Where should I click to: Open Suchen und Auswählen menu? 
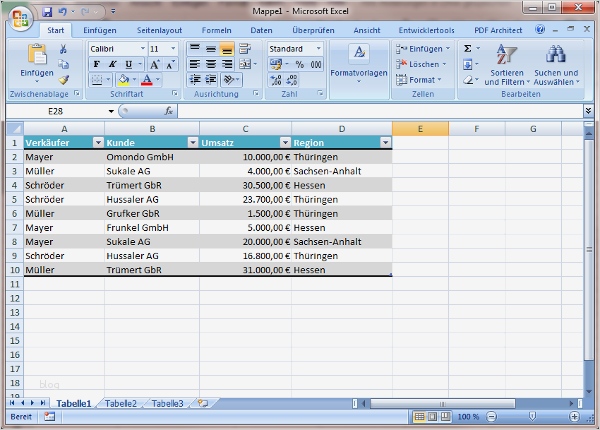556,65
